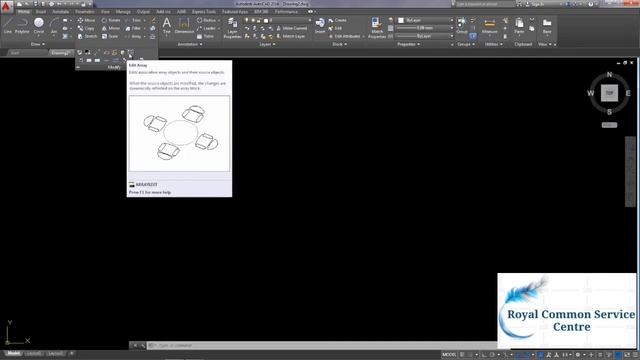Select the Text annotation tool
This screenshot has width=640, height=360.
coord(167,25)
